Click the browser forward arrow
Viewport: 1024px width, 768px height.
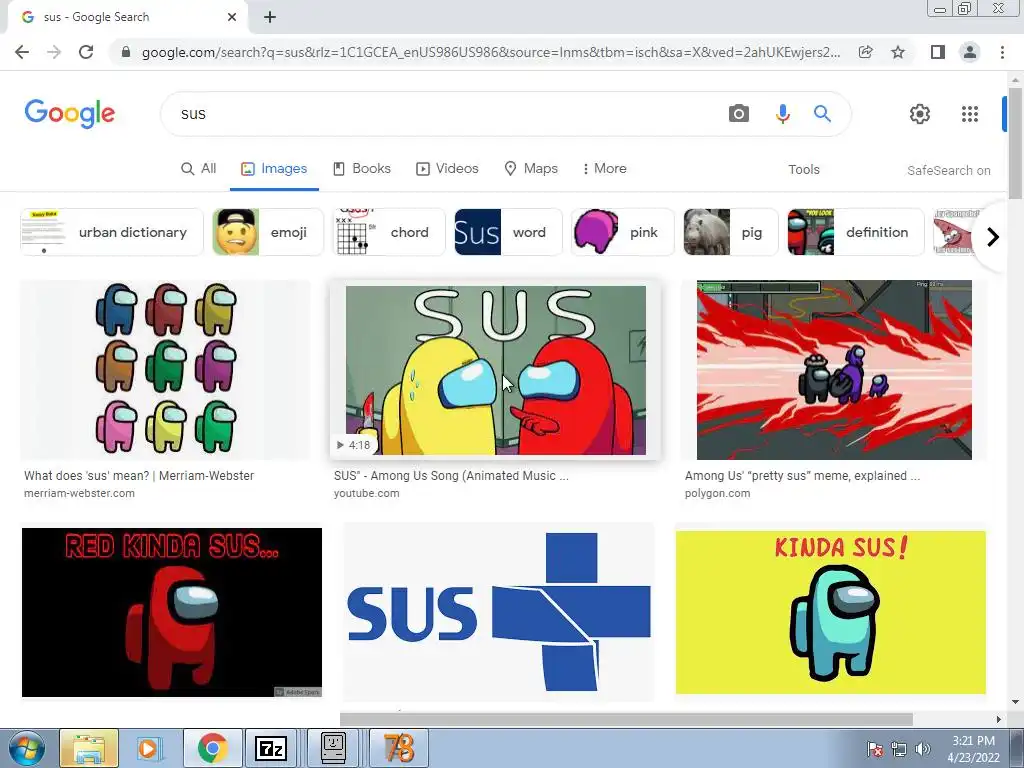pos(54,52)
